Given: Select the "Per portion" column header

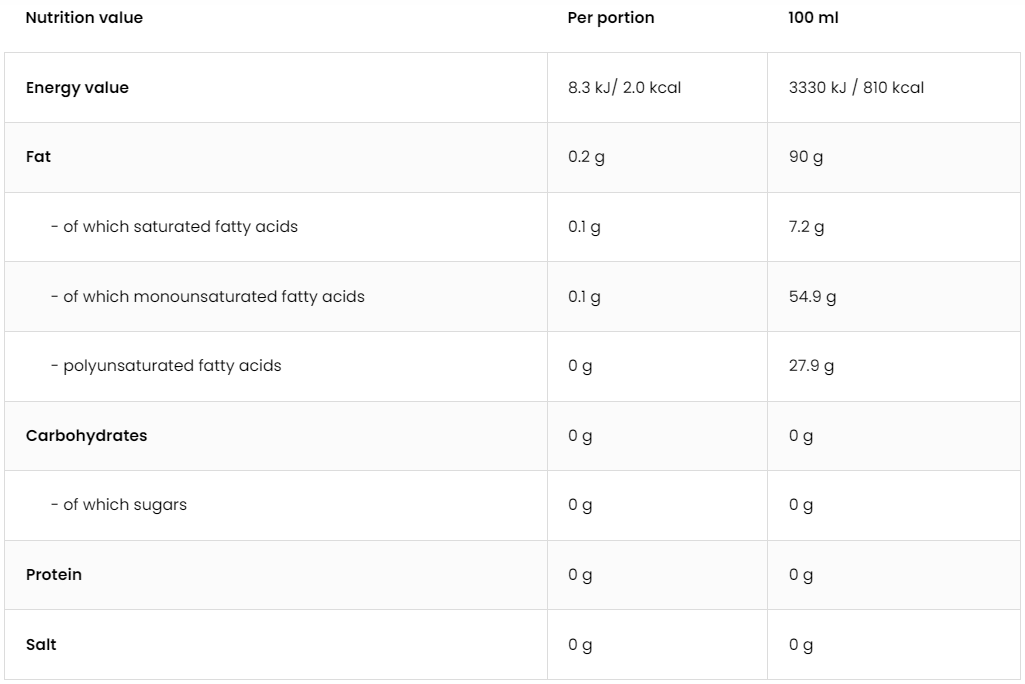Looking at the screenshot, I should (610, 18).
